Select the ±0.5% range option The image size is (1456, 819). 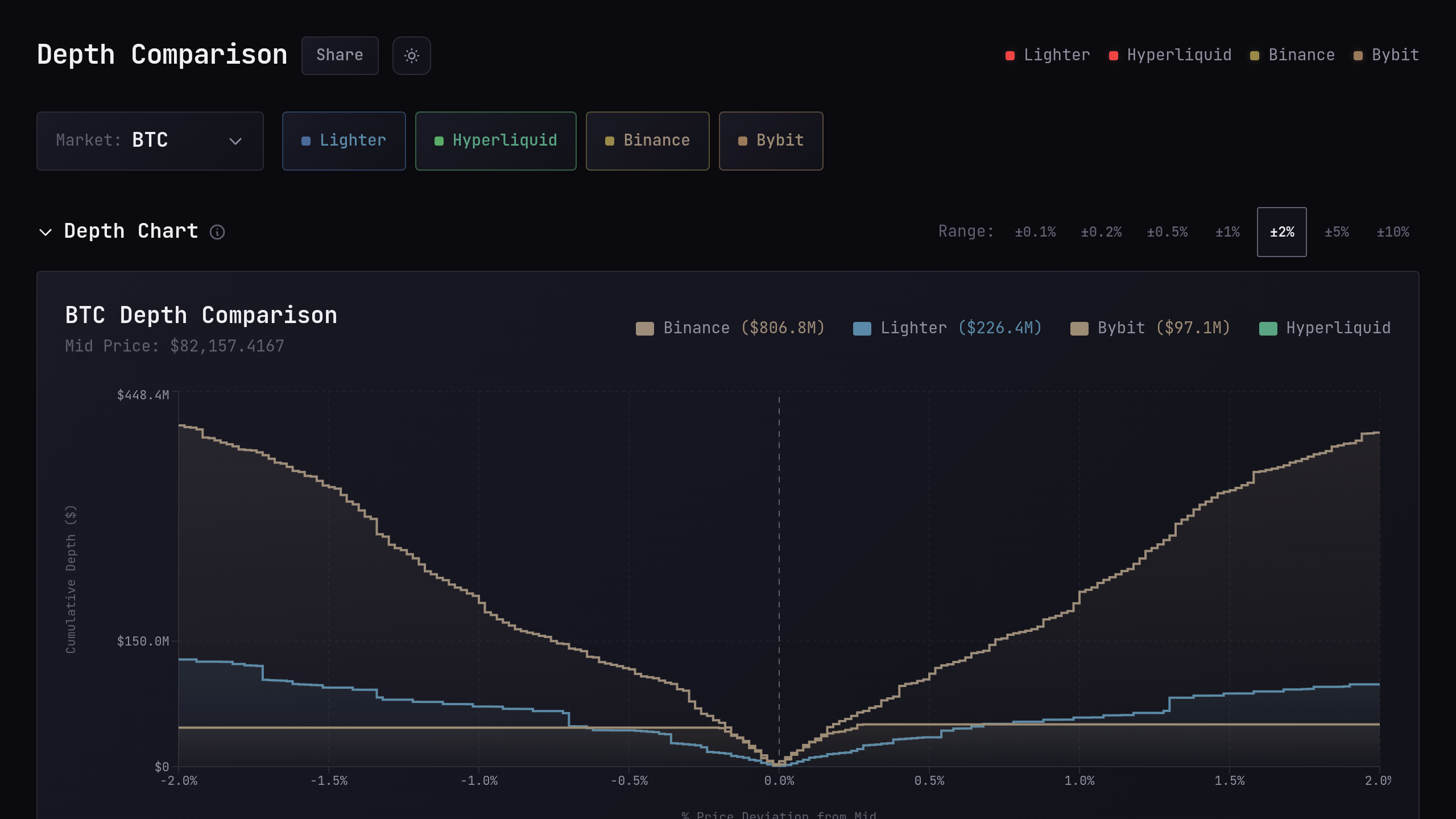[1167, 232]
